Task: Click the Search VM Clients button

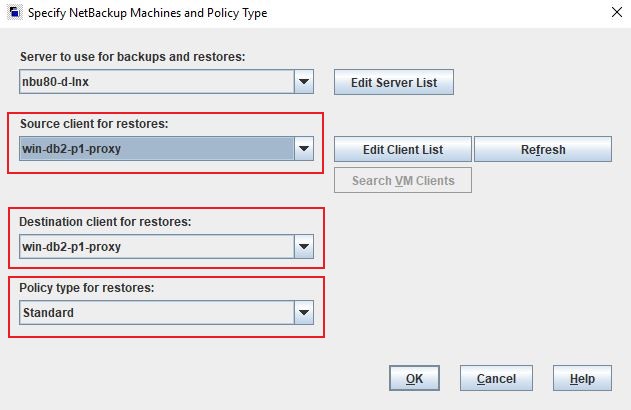Action: tap(402, 180)
